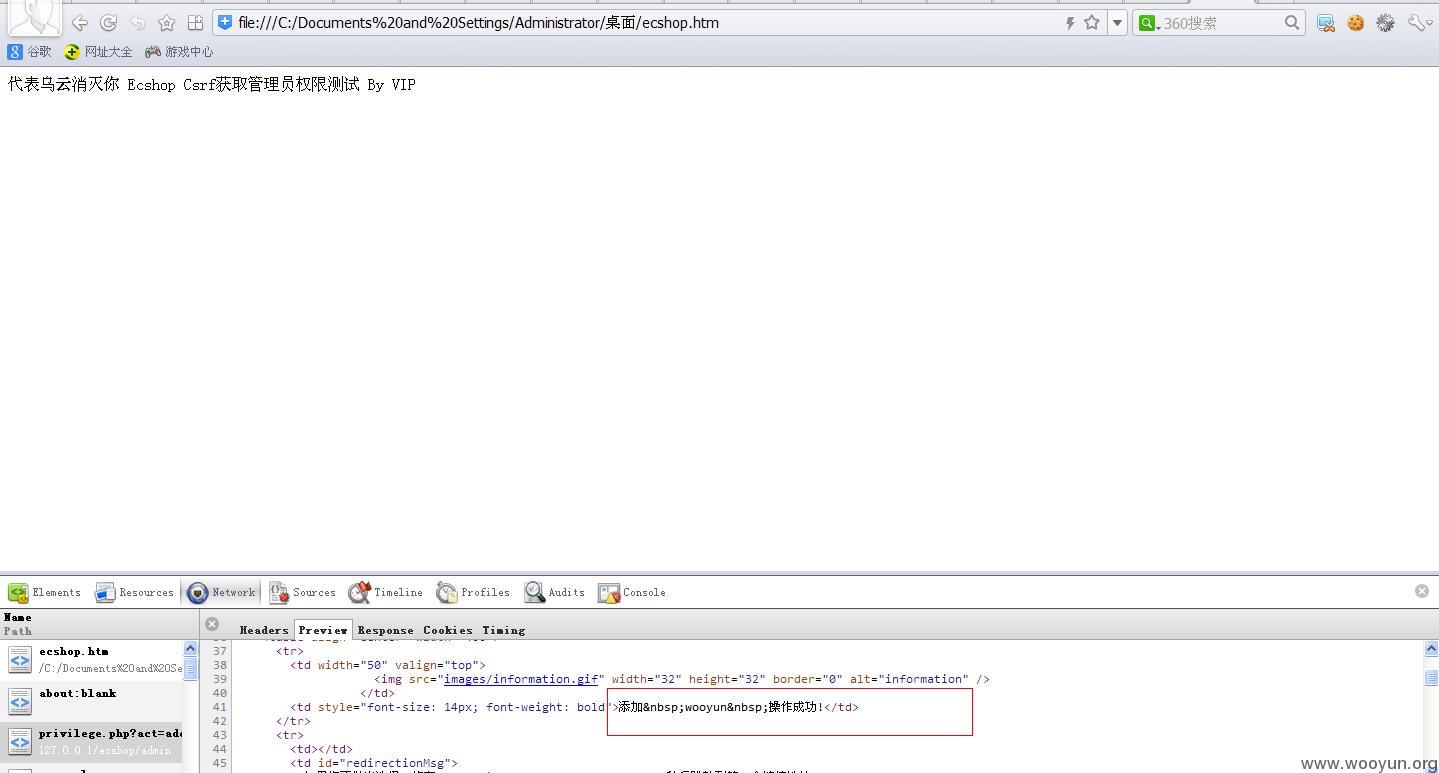Open the 游戏中心 bookmark

pyautogui.click(x=179, y=51)
